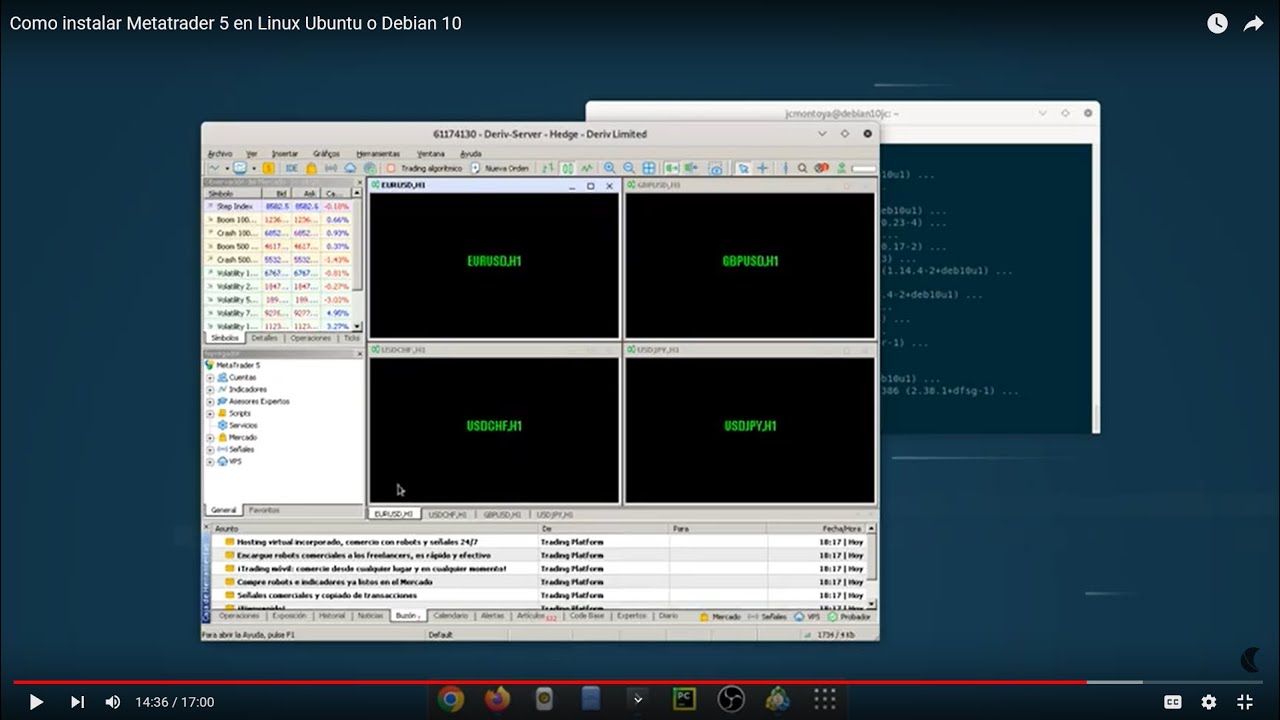
Task: Open the Ayuda menu
Action: (471, 154)
